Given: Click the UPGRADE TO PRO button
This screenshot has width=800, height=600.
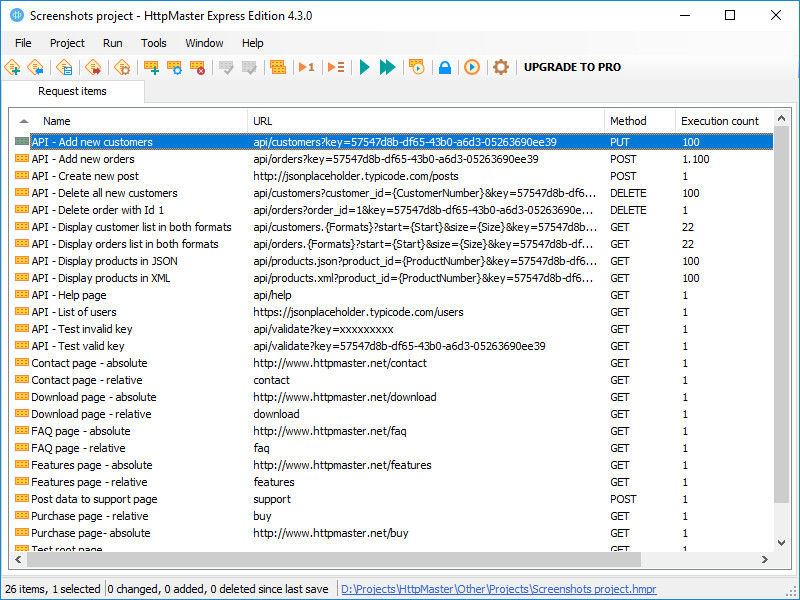Looking at the screenshot, I should [x=572, y=67].
